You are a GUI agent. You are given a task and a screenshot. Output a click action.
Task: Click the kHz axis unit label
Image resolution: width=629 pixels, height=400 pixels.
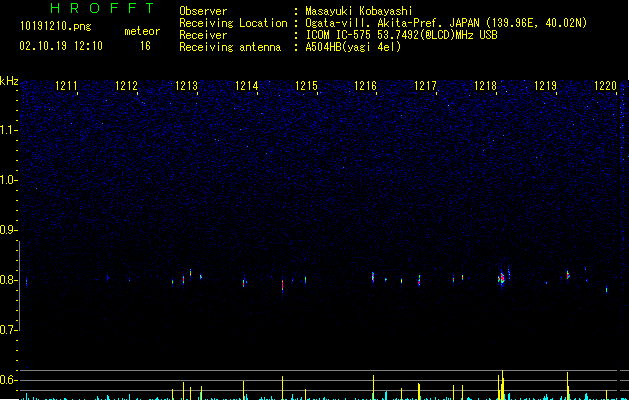[9, 81]
